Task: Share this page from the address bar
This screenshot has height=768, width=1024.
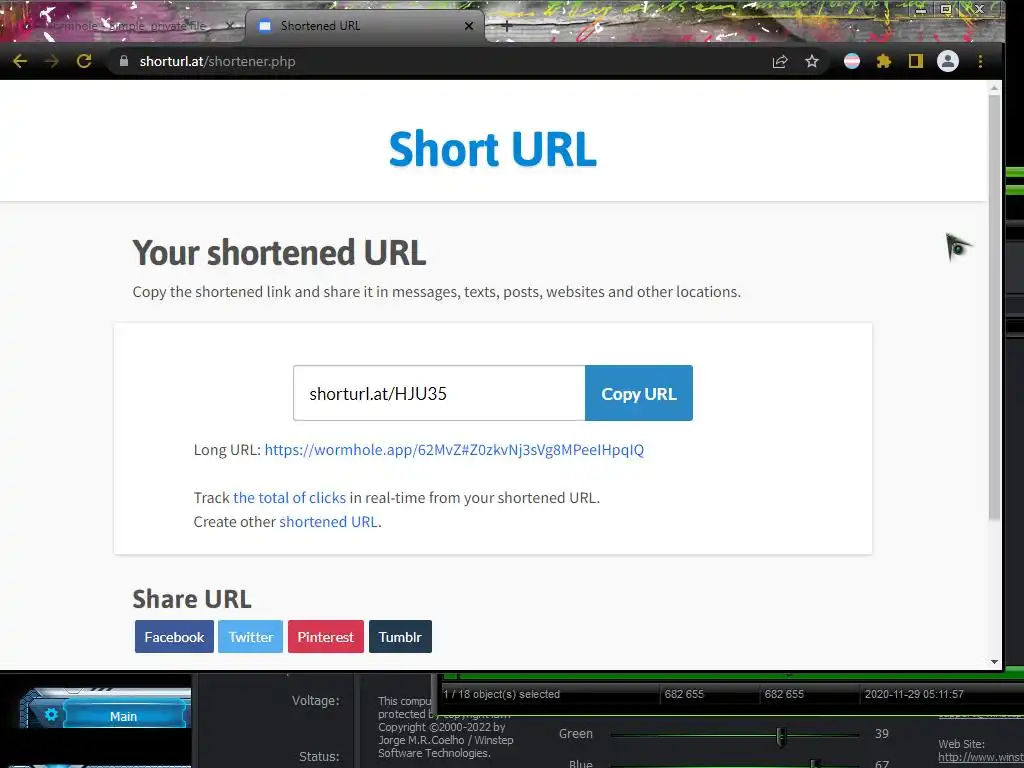Action: tap(780, 61)
